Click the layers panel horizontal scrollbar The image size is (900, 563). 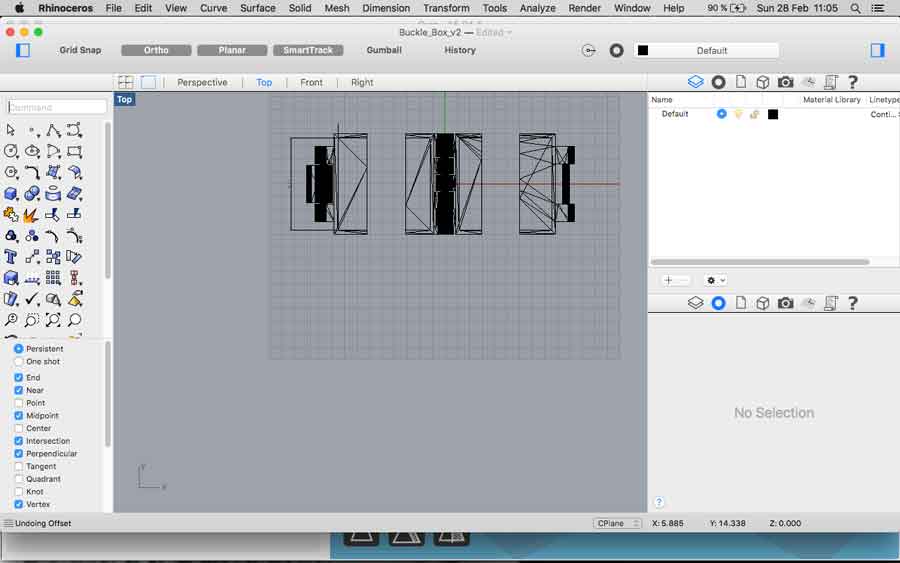point(760,262)
